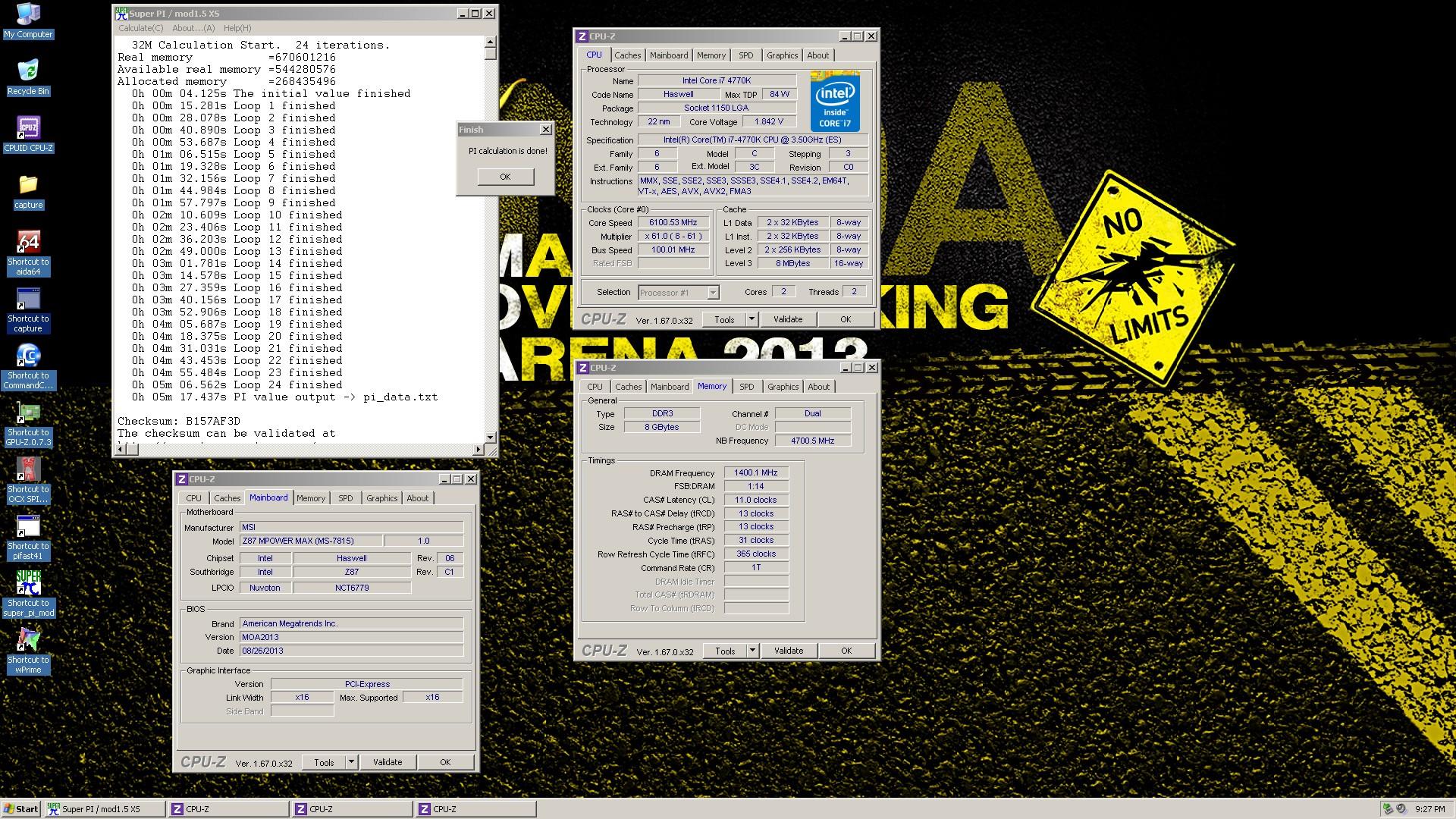Open Tools dropdown arrow in CPU window
This screenshot has height=819, width=1456.
[x=752, y=319]
